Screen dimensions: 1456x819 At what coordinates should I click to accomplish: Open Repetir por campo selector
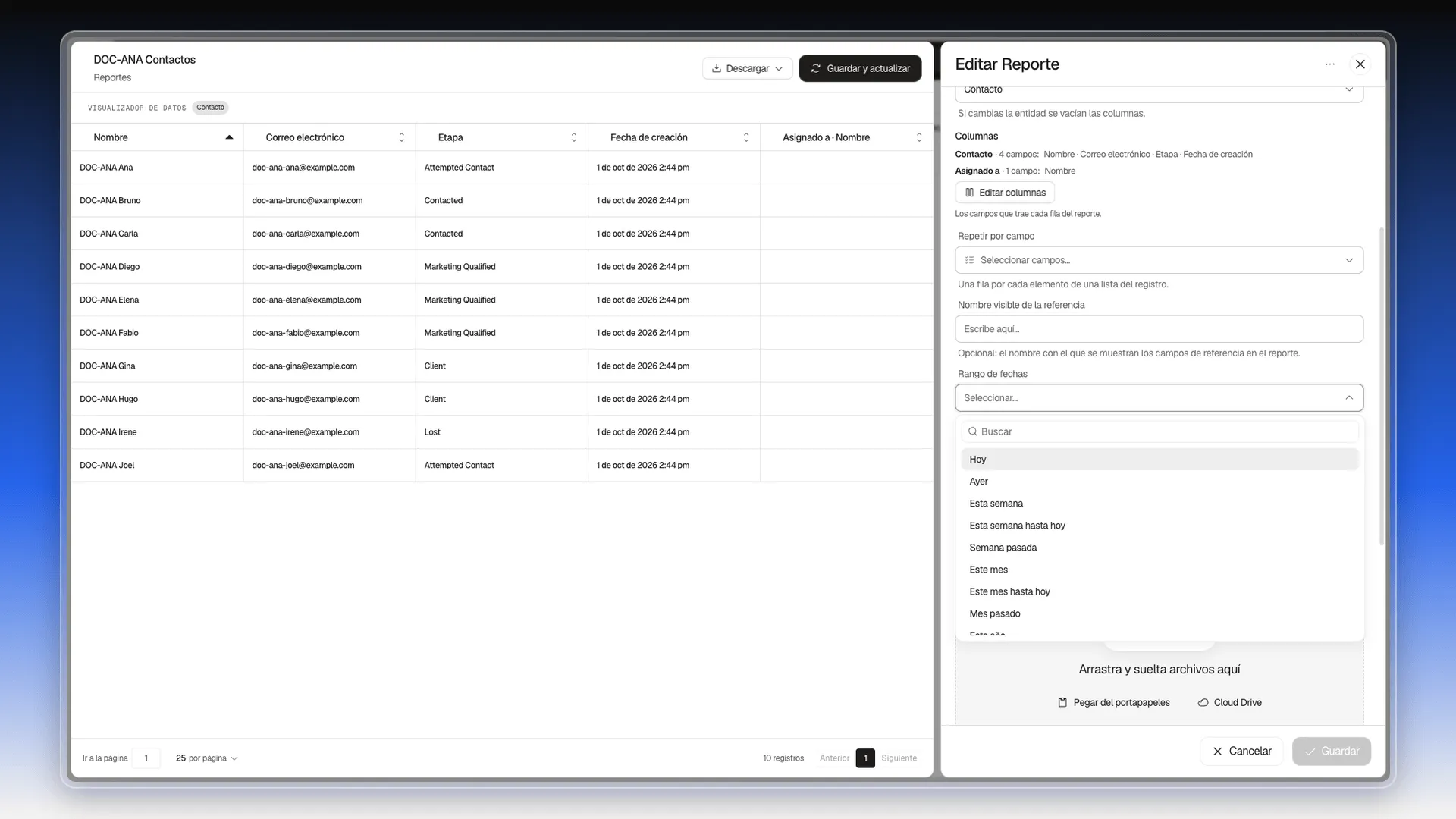coord(1159,260)
